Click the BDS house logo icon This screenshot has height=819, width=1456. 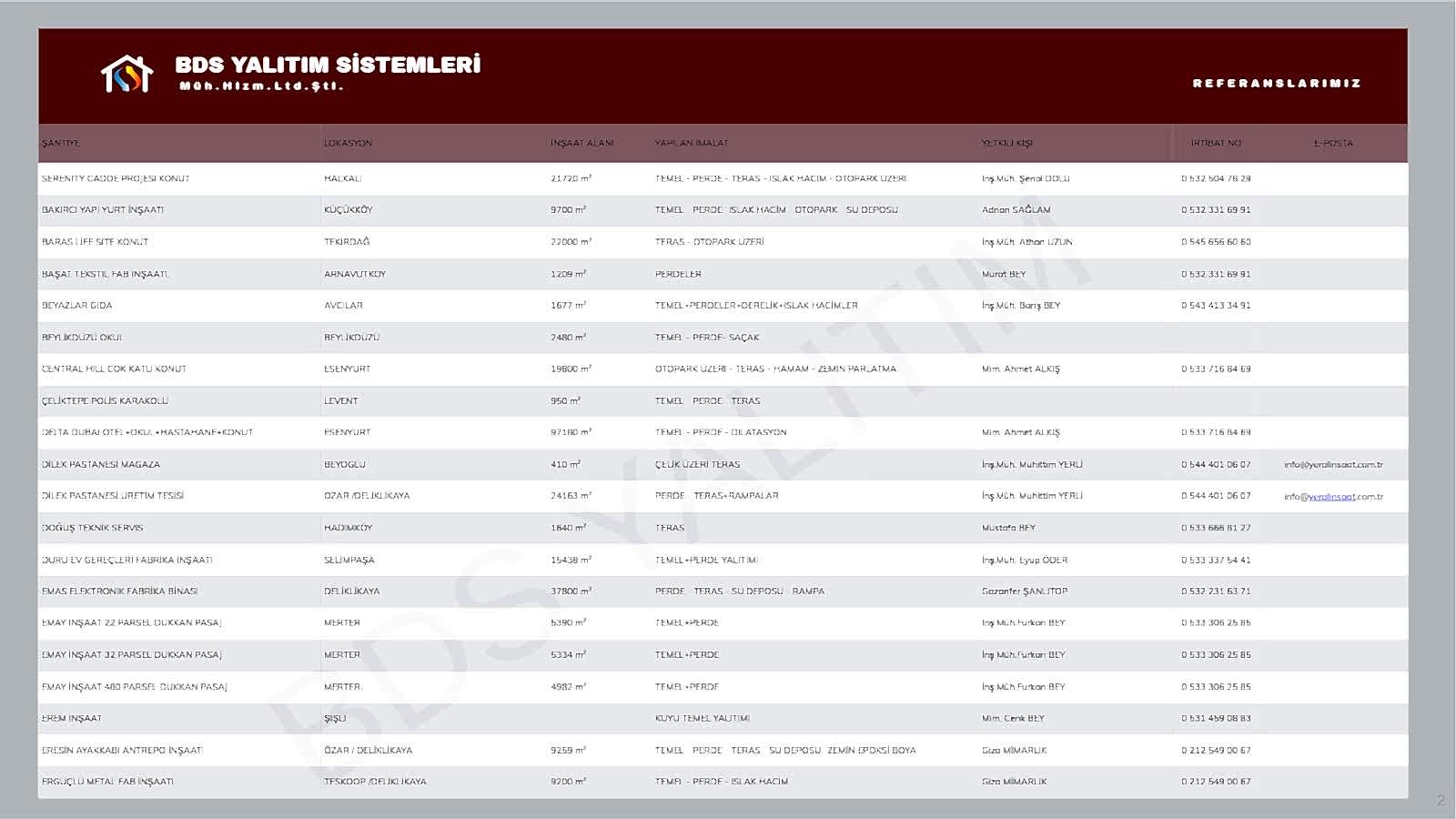click(126, 75)
